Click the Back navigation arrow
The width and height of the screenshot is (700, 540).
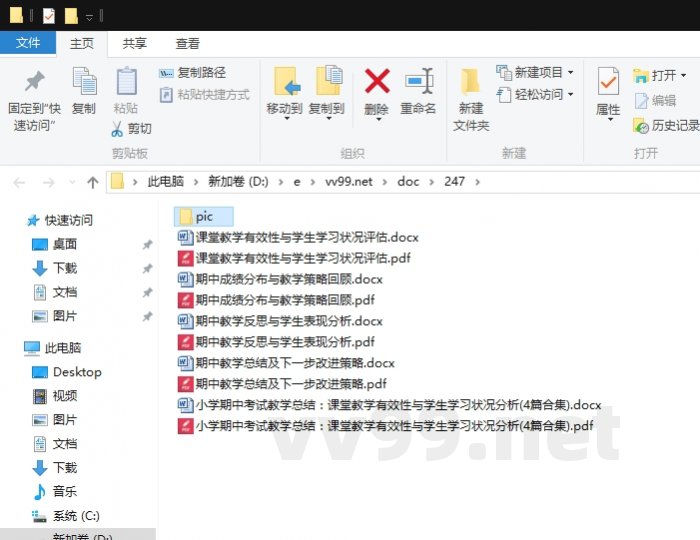point(19,183)
